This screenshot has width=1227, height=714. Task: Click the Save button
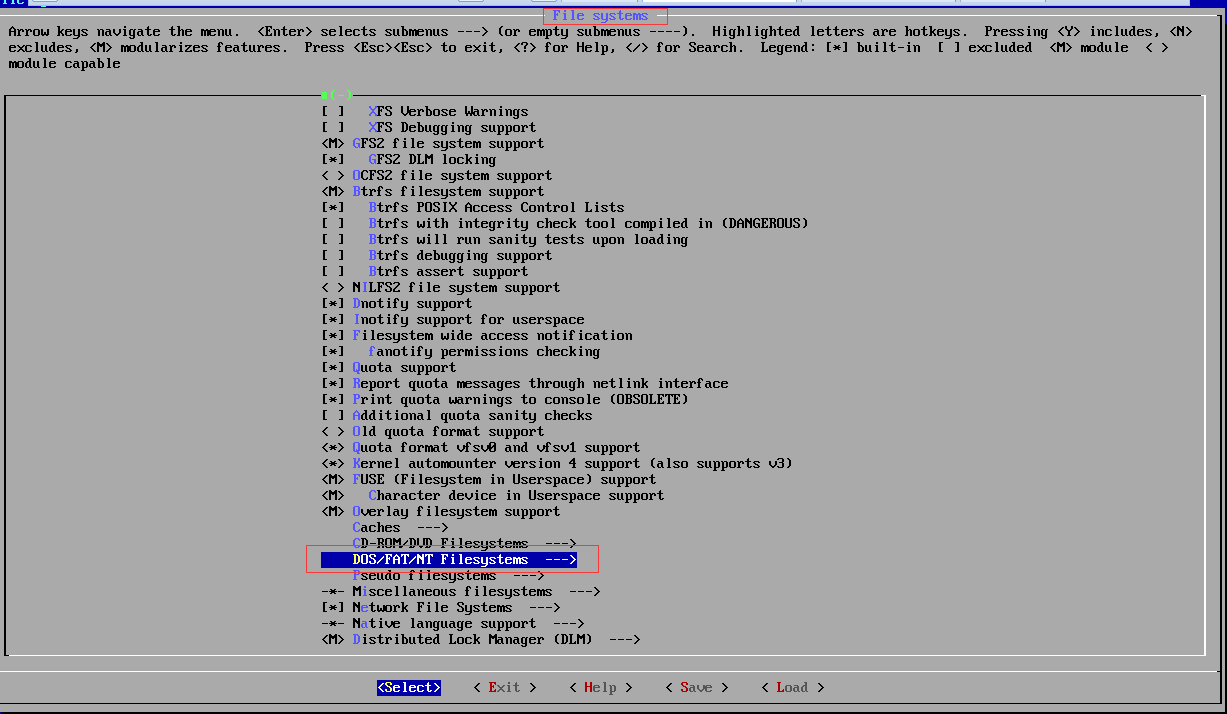click(697, 687)
